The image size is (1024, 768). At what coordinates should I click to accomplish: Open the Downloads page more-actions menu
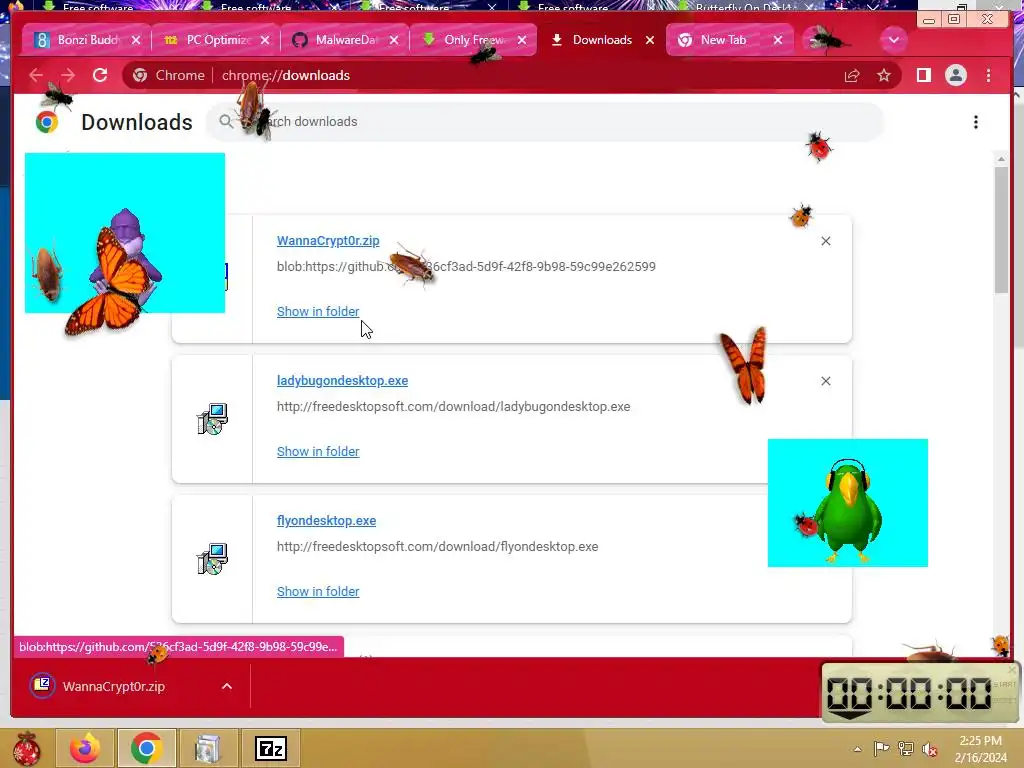[976, 122]
